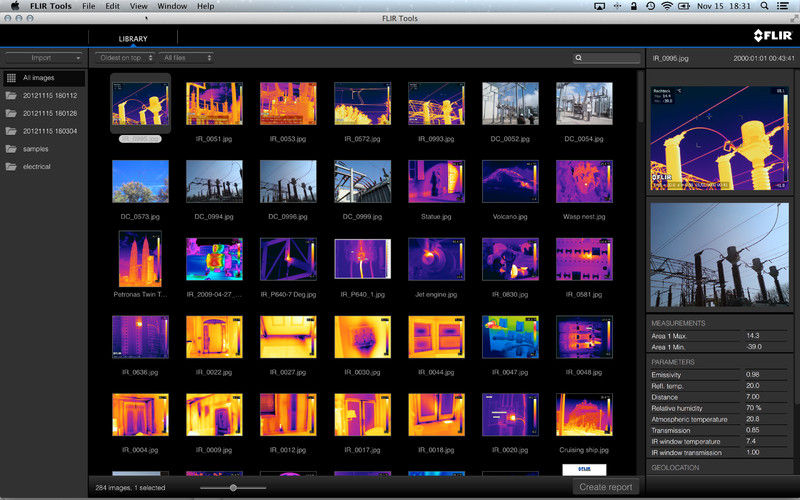Open the All files filter dropdown
Image resolution: width=800 pixels, height=500 pixels.
[186, 58]
